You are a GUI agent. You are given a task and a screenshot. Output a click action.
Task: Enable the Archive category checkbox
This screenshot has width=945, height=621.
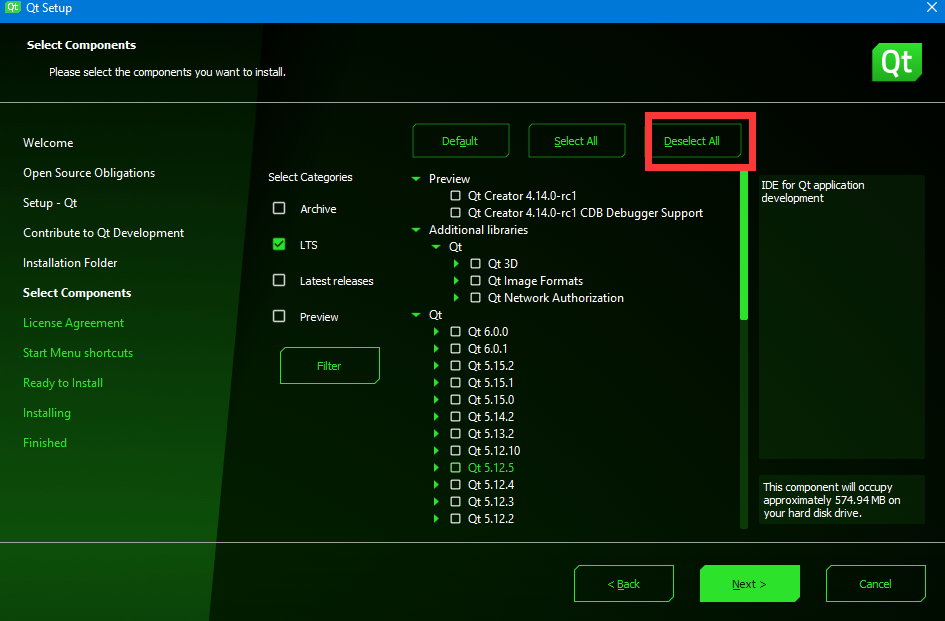(279, 209)
